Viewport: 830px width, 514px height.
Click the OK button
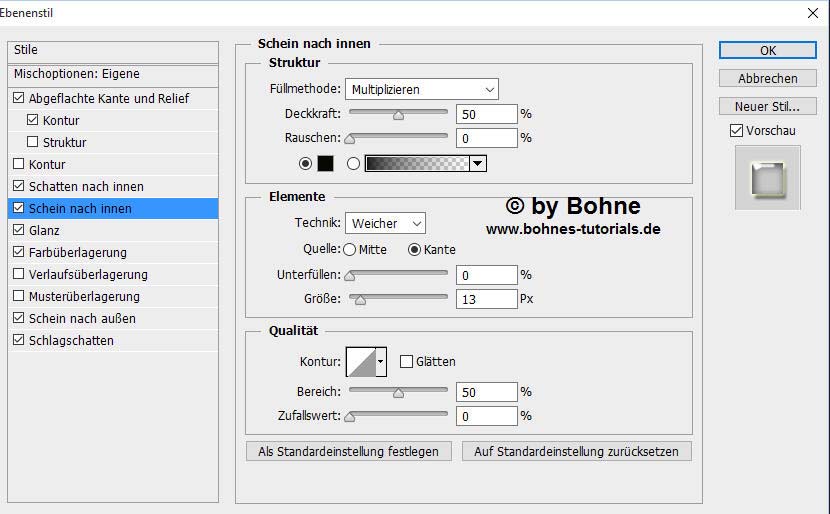pyautogui.click(x=767, y=50)
